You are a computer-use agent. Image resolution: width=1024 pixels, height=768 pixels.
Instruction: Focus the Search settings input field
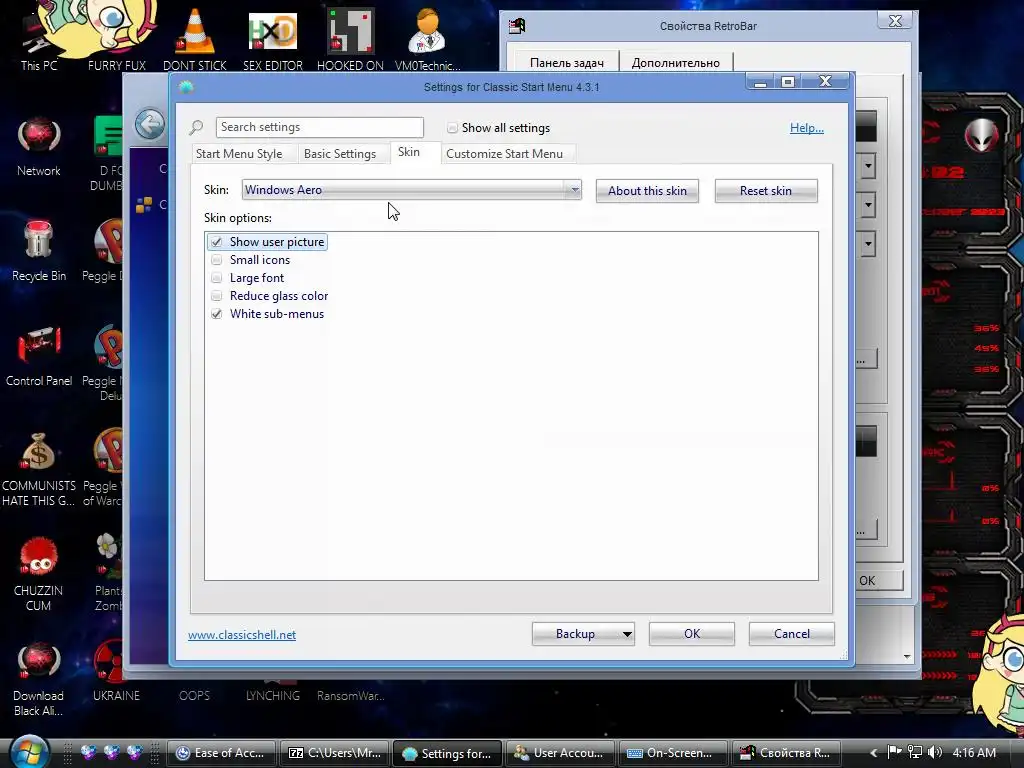coord(320,127)
